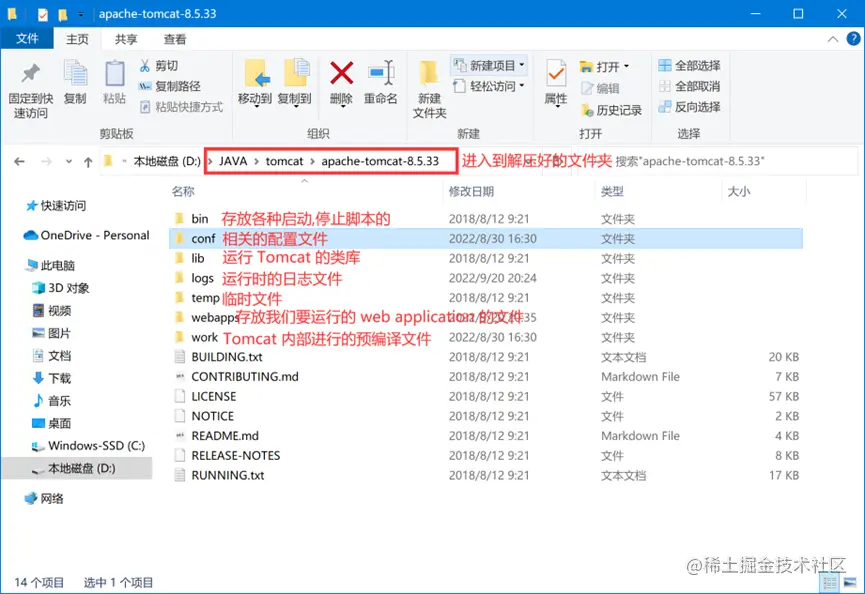Click Select all in ribbon
The height and width of the screenshot is (594, 865).
point(690,66)
